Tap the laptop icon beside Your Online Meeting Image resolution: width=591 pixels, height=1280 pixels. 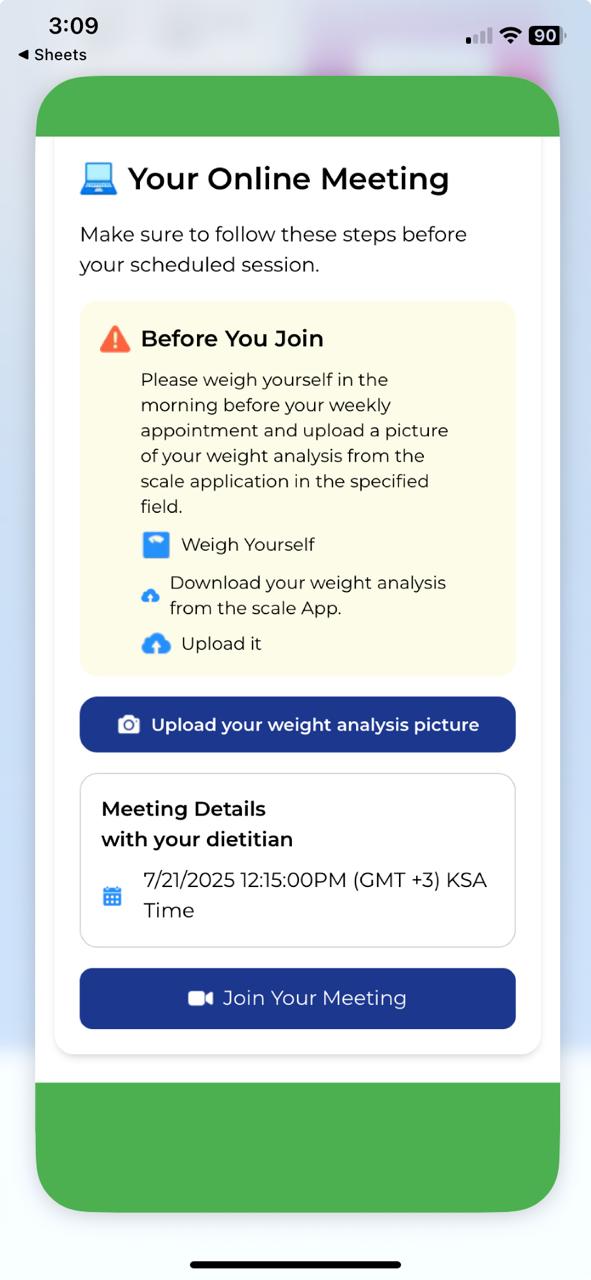(x=99, y=179)
